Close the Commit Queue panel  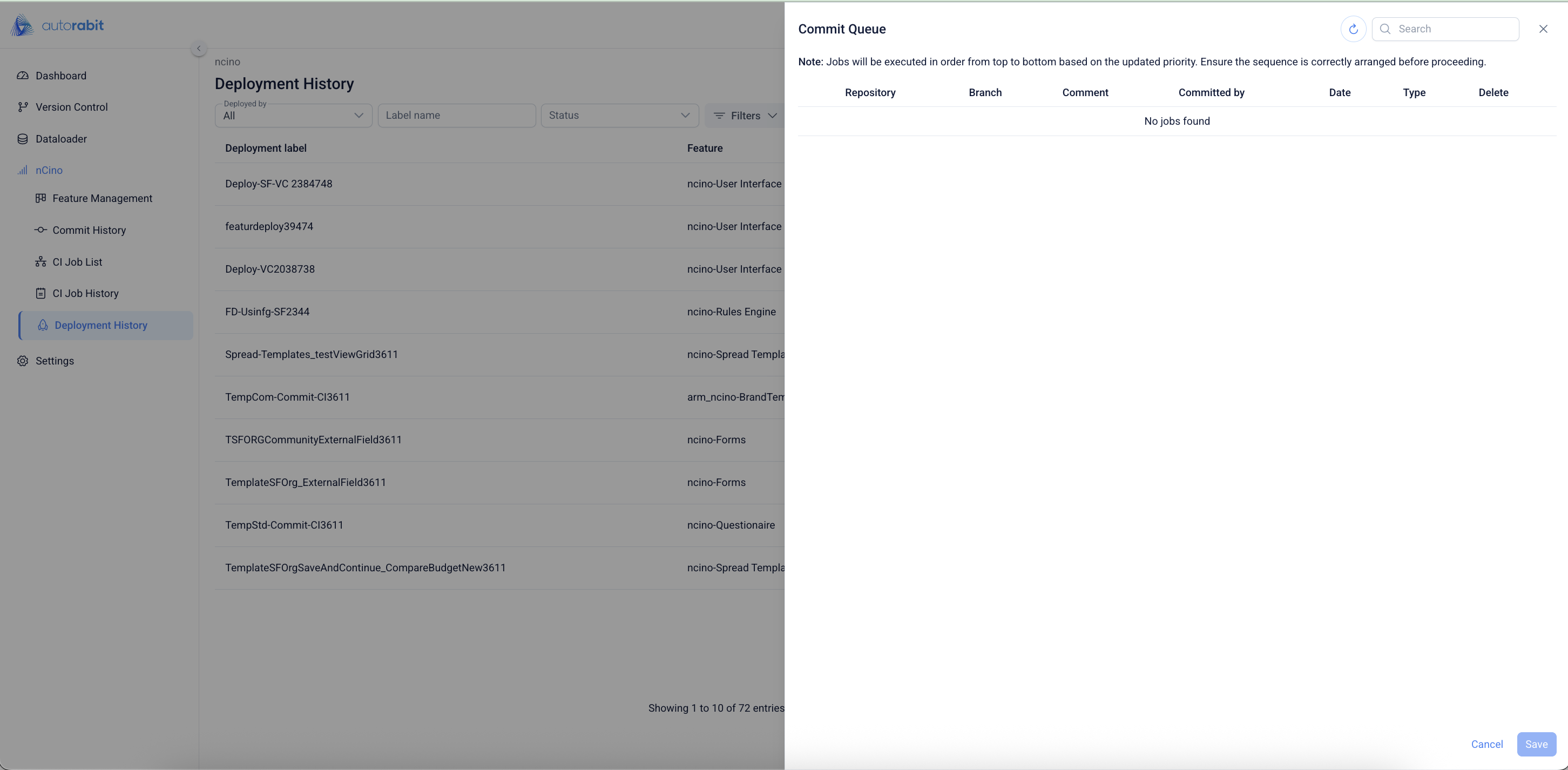tap(1543, 29)
